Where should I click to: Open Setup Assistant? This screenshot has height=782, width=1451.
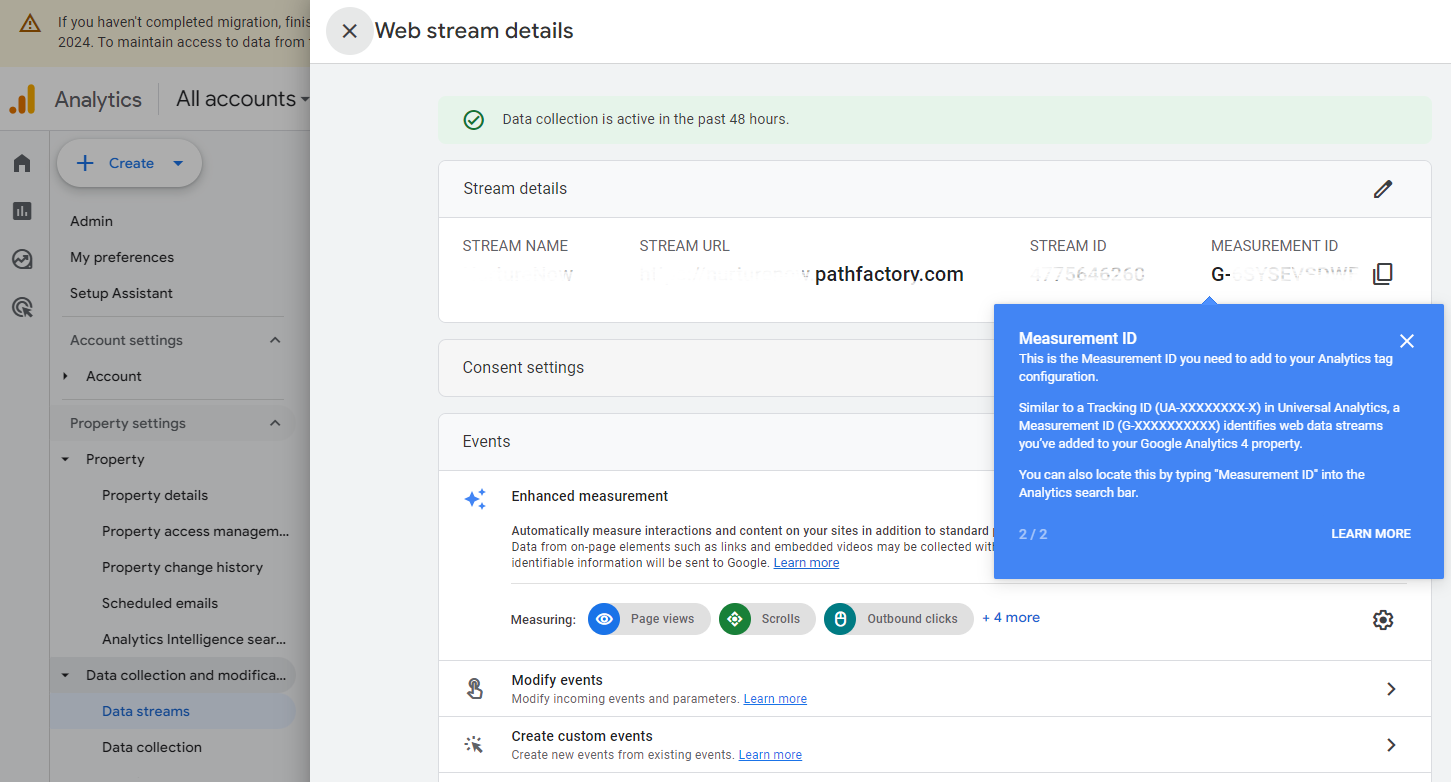pyautogui.click(x=121, y=293)
